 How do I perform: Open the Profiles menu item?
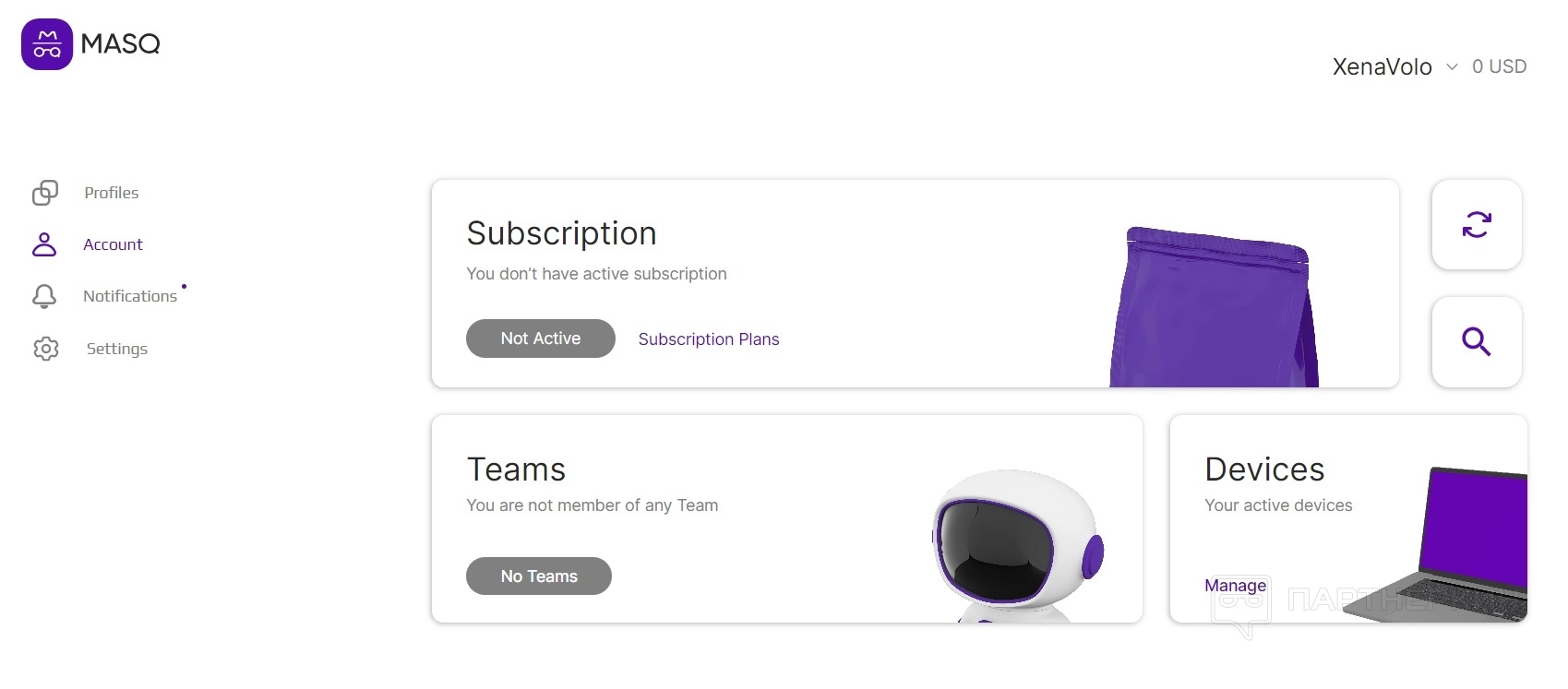coord(112,193)
